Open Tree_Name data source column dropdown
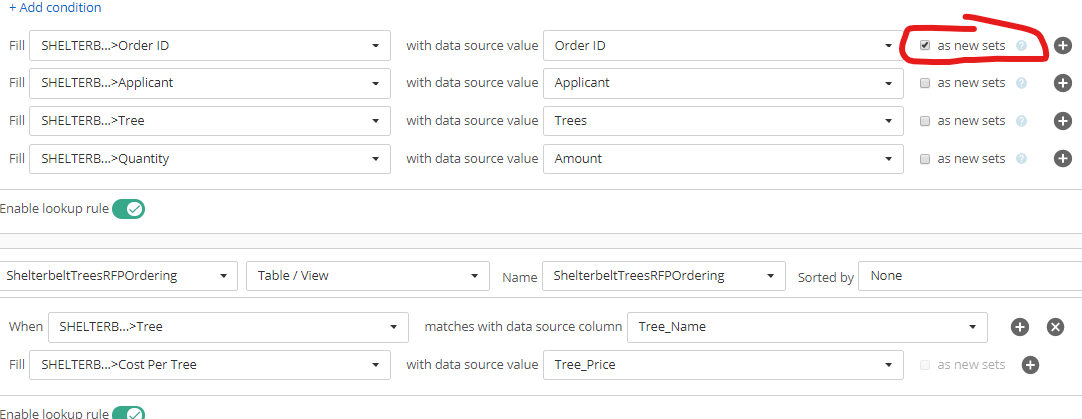The height and width of the screenshot is (419, 1082). click(807, 327)
